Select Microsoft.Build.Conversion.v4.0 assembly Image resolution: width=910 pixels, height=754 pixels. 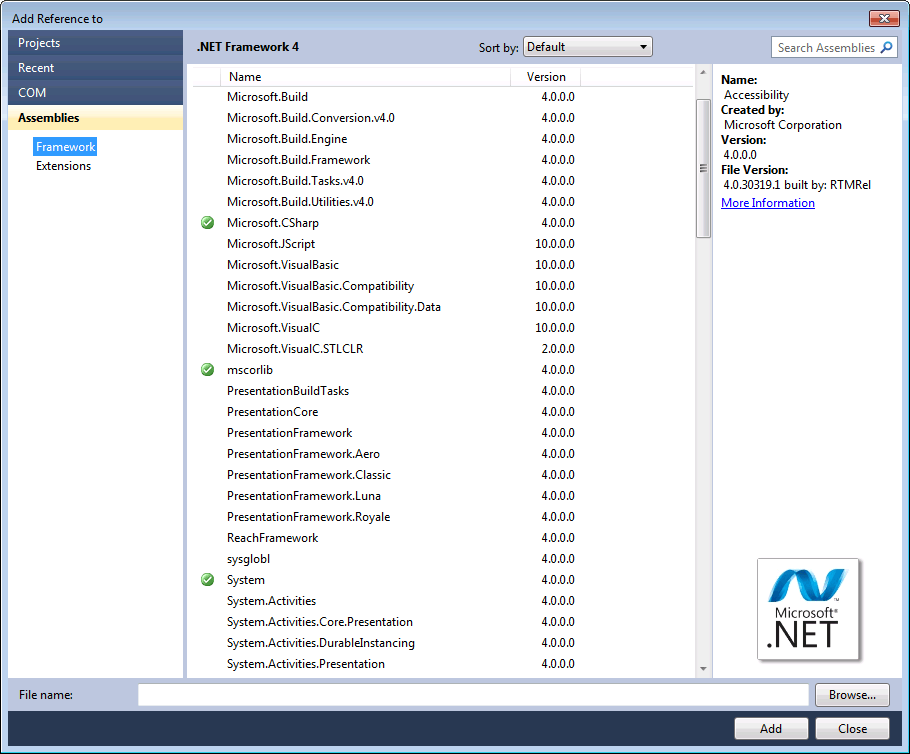click(310, 118)
